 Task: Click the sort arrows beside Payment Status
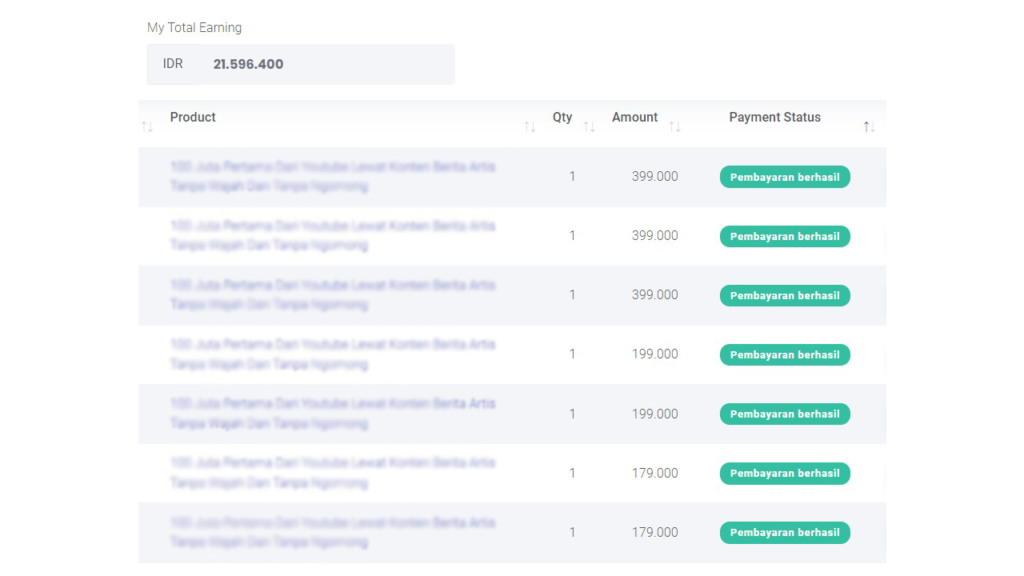coord(869,127)
